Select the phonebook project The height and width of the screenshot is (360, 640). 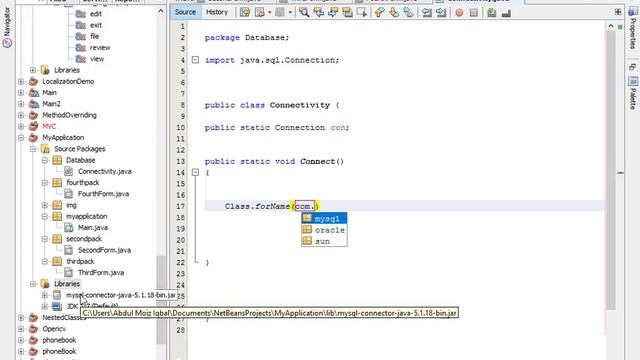tap(59, 340)
